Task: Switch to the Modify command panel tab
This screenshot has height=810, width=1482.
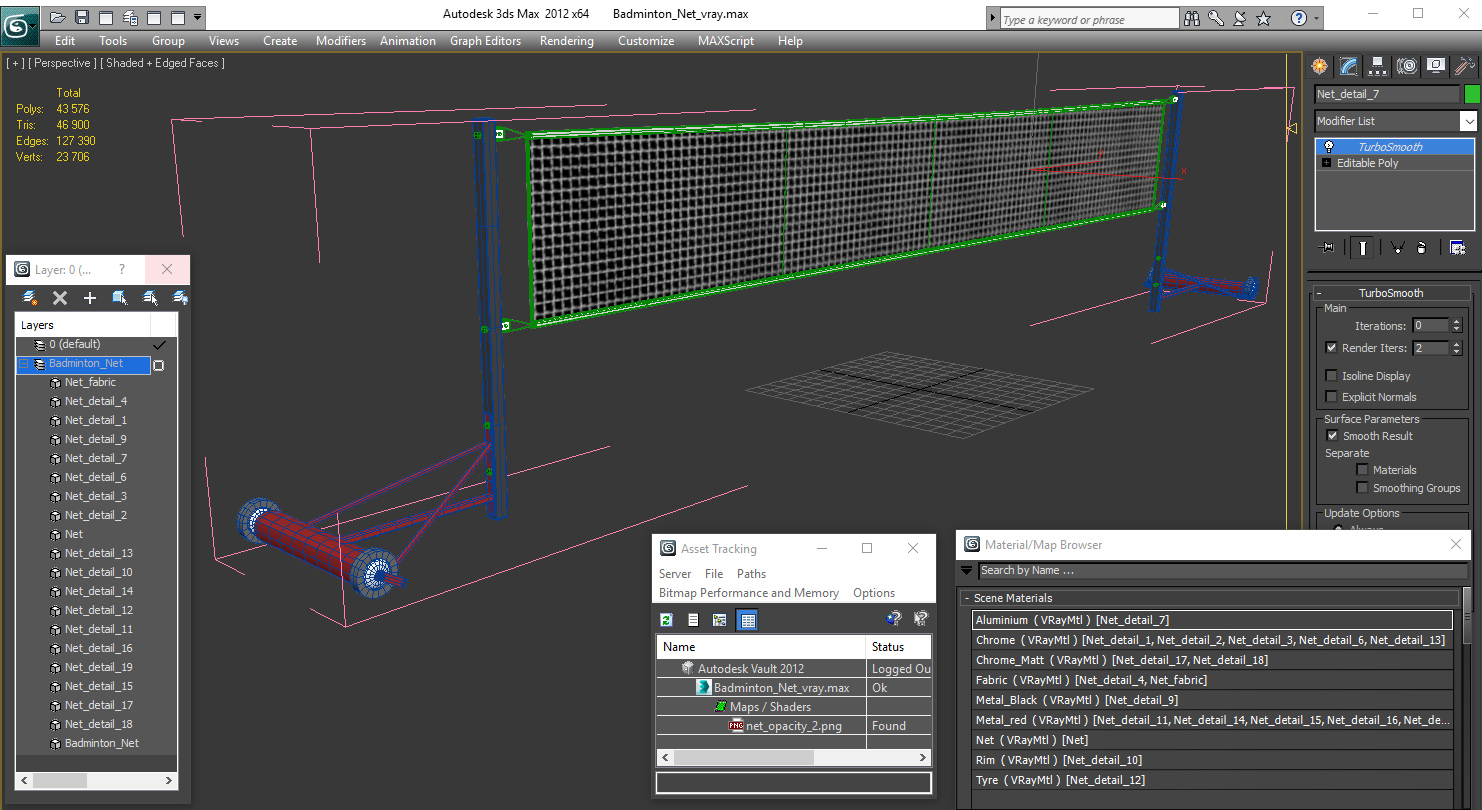Action: [1349, 66]
